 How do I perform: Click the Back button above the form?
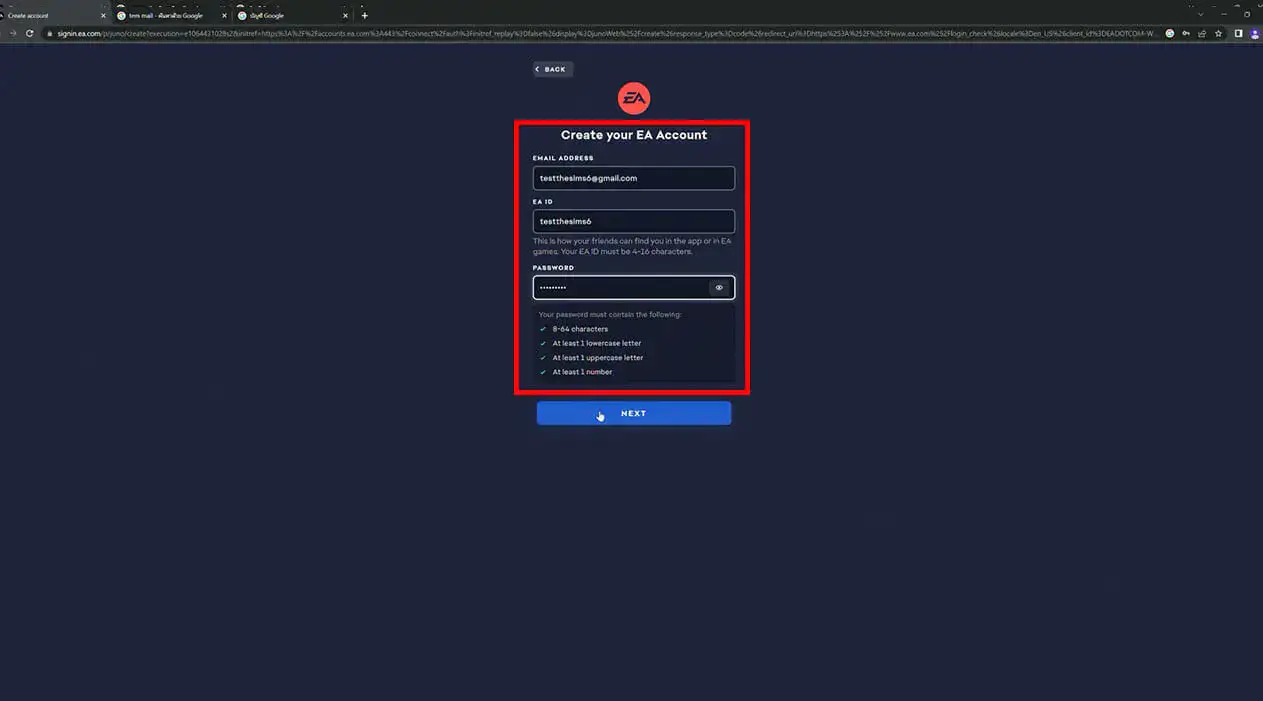pyautogui.click(x=552, y=69)
